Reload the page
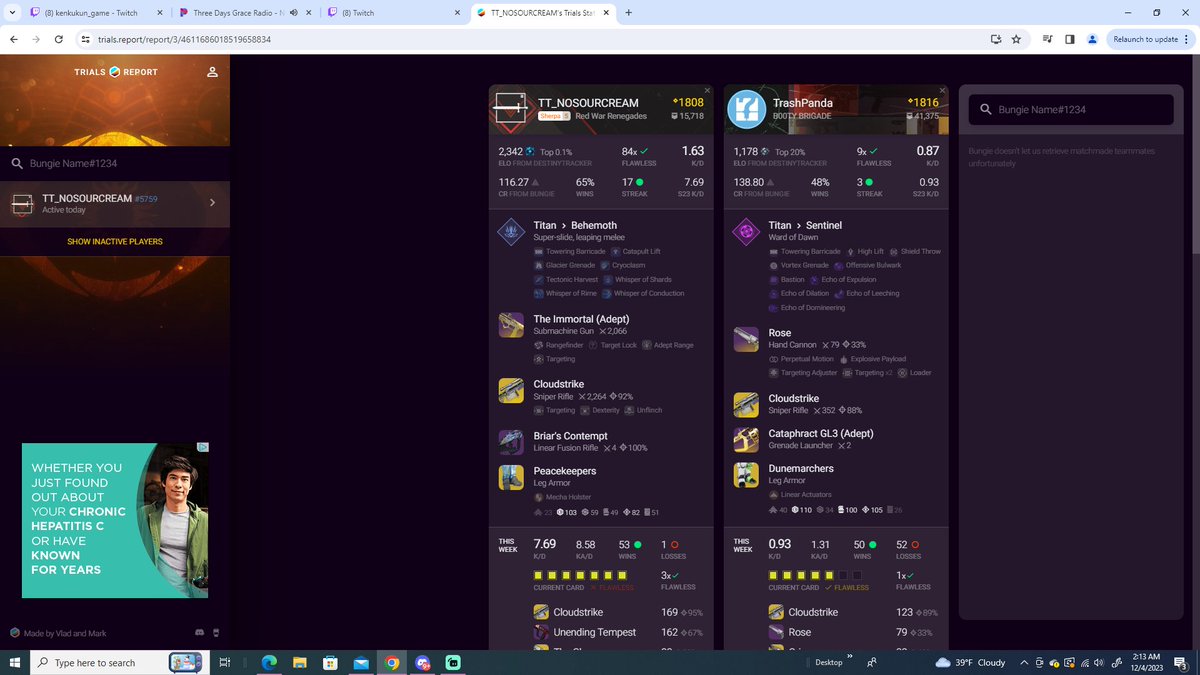Screen dimensions: 1200x675 point(60,39)
